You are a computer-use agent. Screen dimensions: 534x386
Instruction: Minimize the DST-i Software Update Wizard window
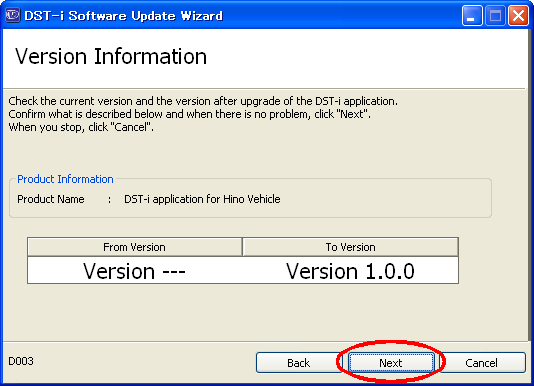click(472, 16)
